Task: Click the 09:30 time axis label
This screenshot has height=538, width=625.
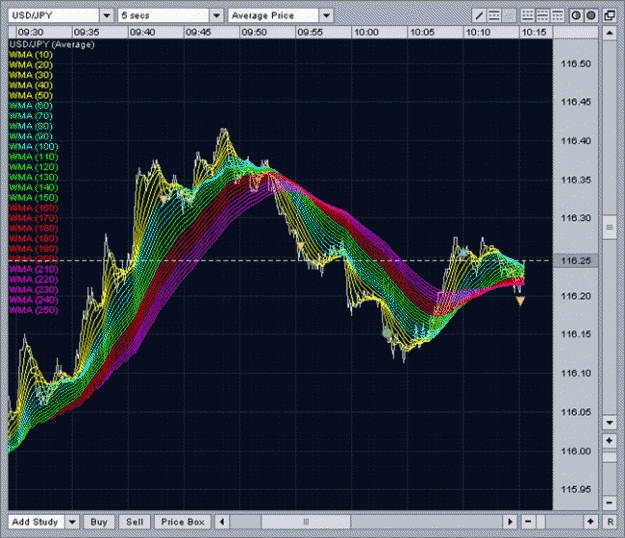Action: tap(30, 32)
